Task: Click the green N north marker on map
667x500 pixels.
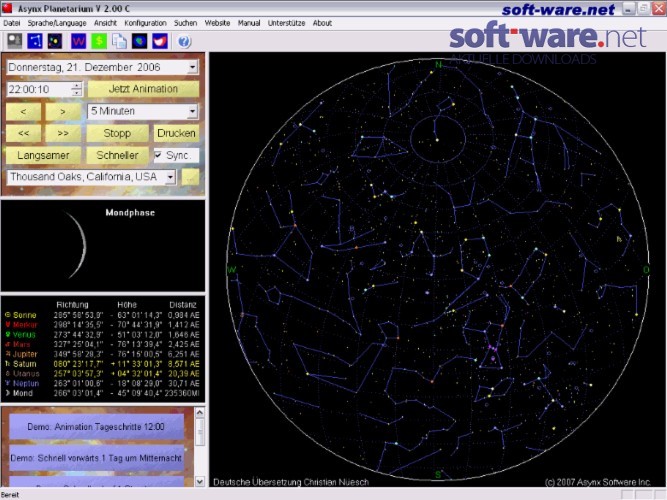Action: [439, 64]
